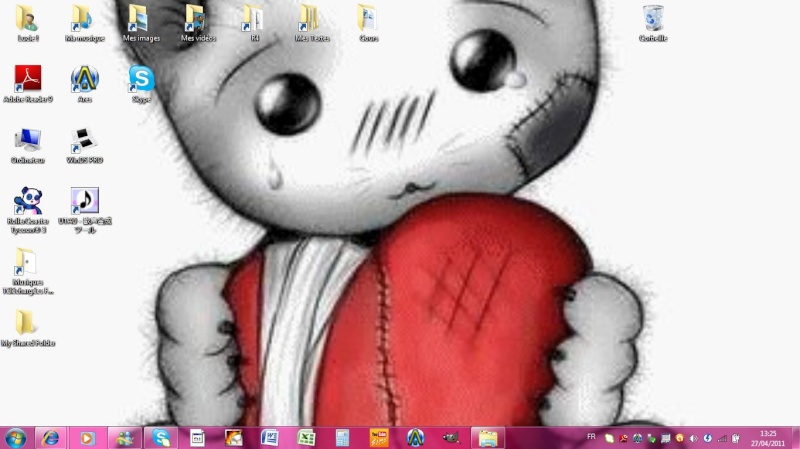Click the orange circular tray icon
This screenshot has width=800, height=449.
tap(680, 438)
